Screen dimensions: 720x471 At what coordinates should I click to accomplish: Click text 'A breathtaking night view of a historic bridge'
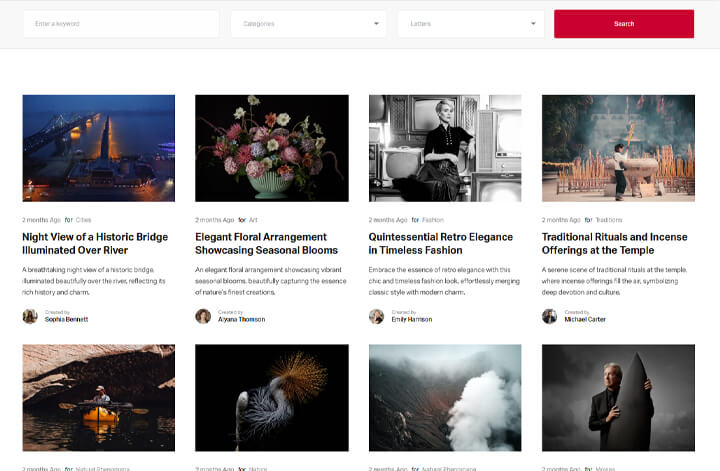[x=88, y=270]
